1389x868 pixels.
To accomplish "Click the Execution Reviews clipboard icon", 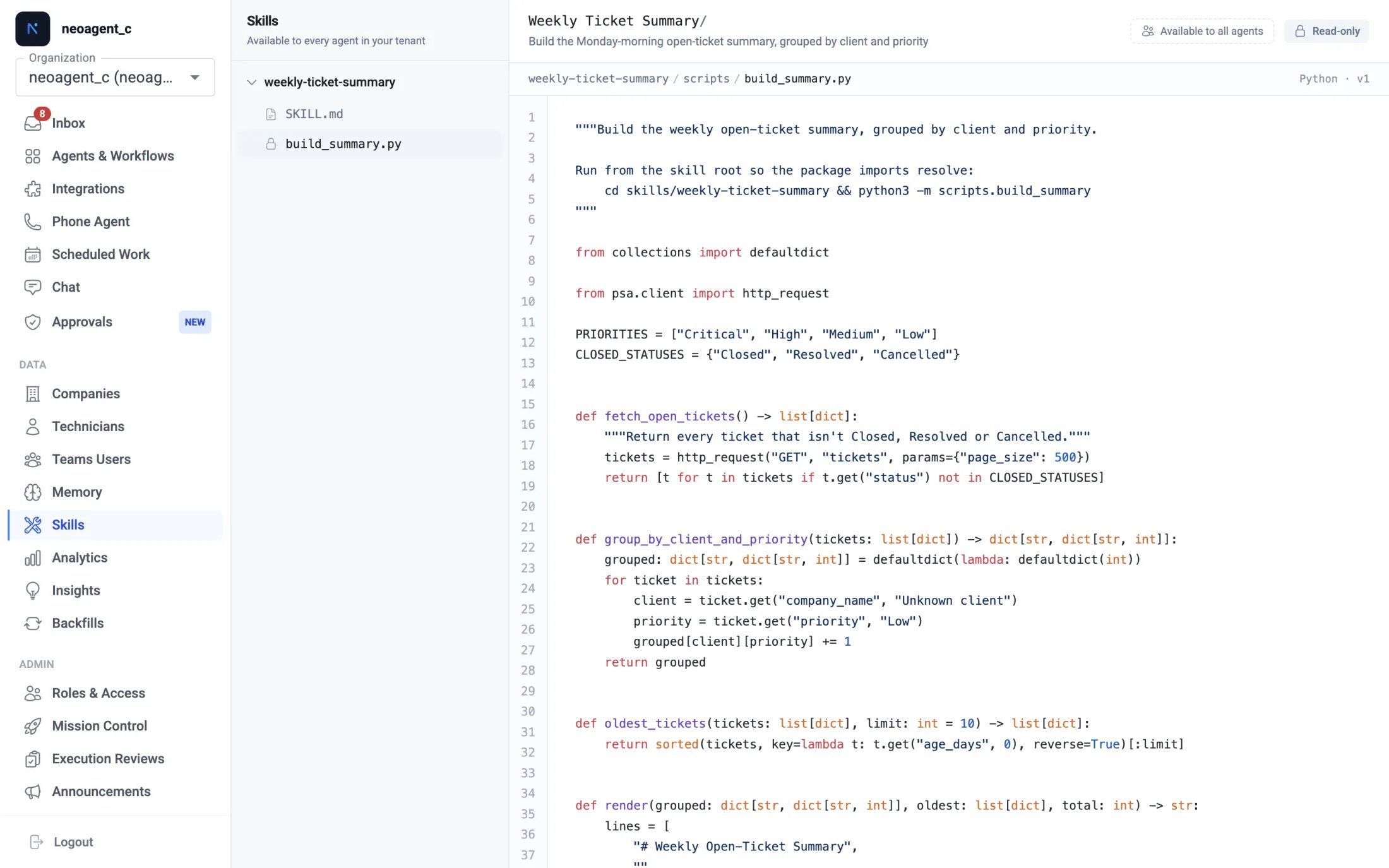I will [33, 759].
